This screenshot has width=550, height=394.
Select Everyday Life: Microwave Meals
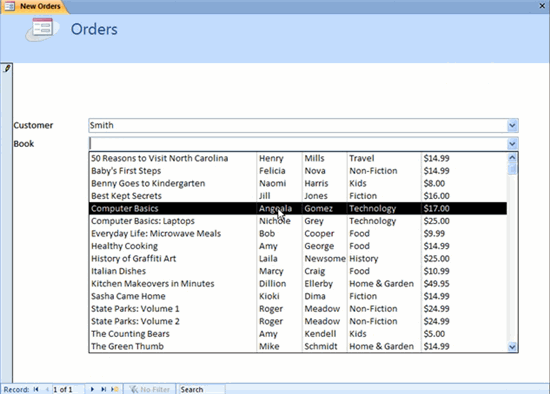298,234
